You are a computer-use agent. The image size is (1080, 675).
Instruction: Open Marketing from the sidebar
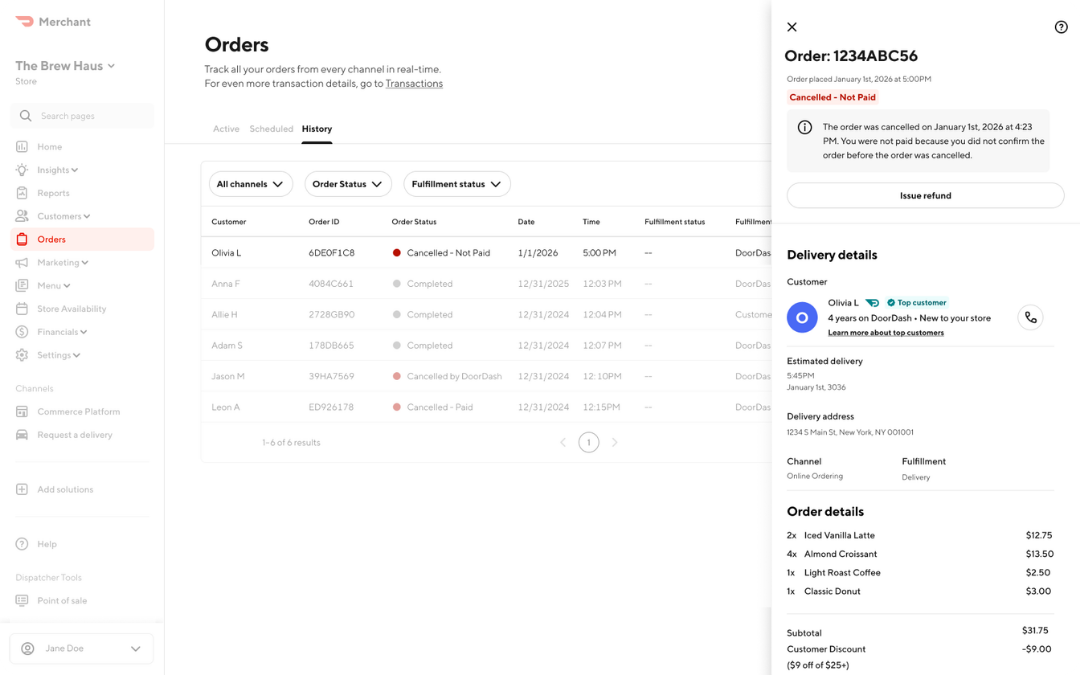tap(56, 262)
